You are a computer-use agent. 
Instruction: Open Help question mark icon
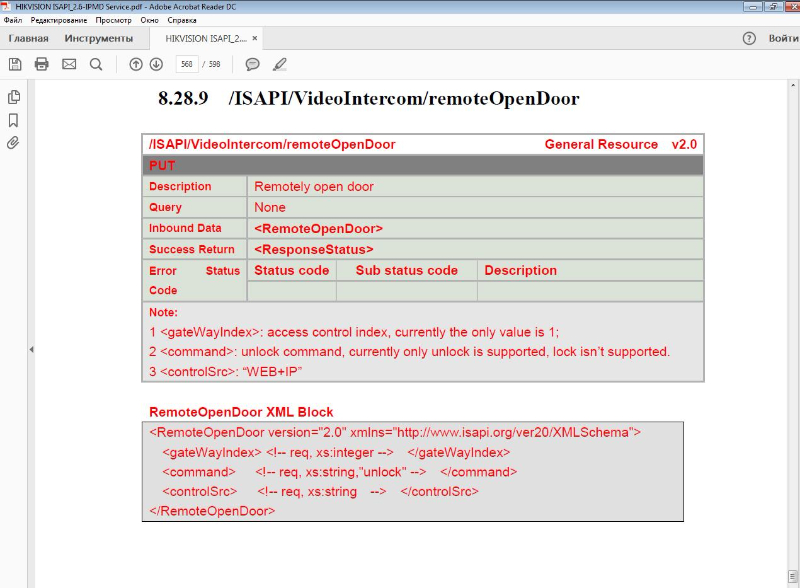pos(749,38)
